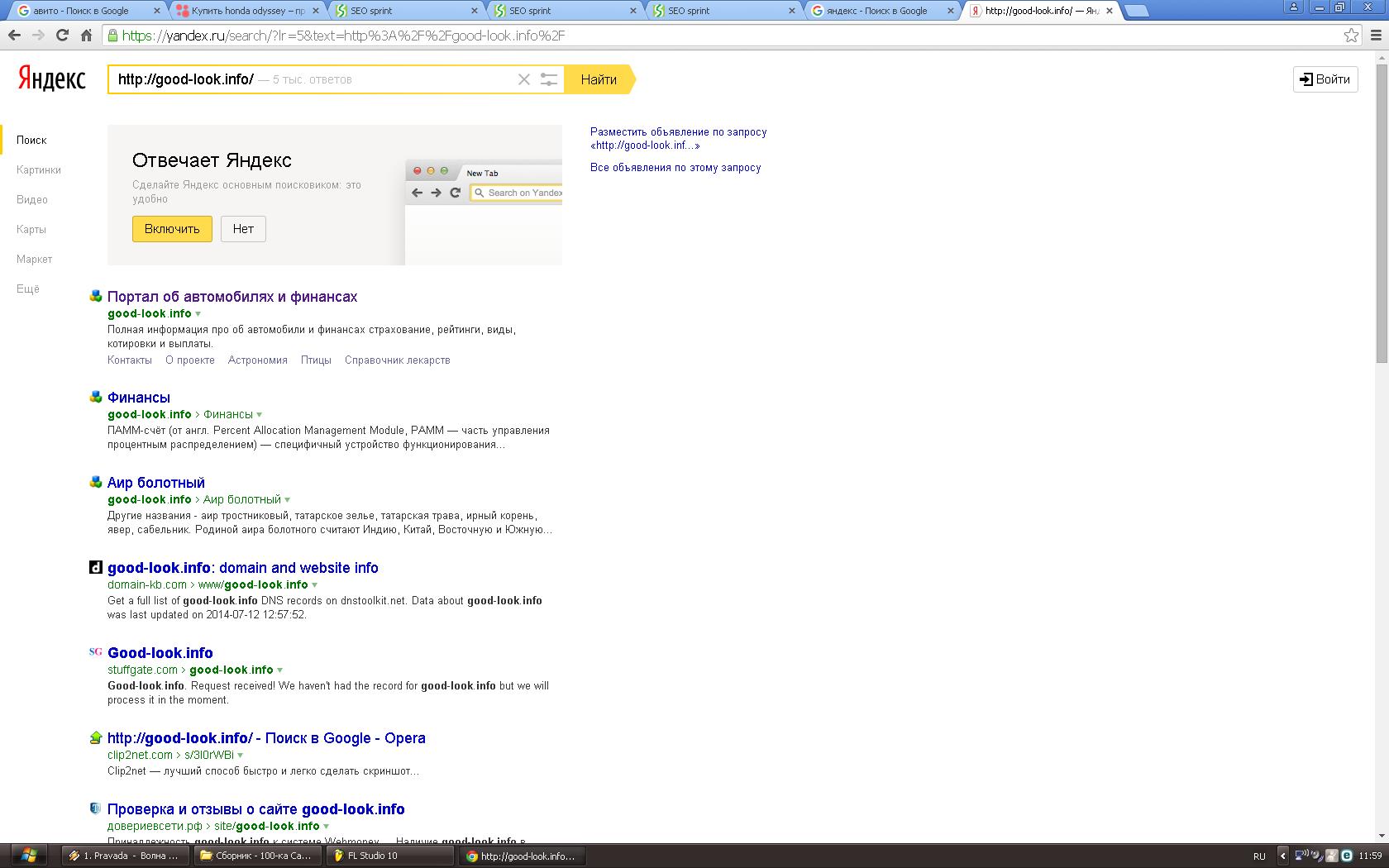Click the domain-kb.com result favicon
1389x868 pixels.
click(x=96, y=567)
